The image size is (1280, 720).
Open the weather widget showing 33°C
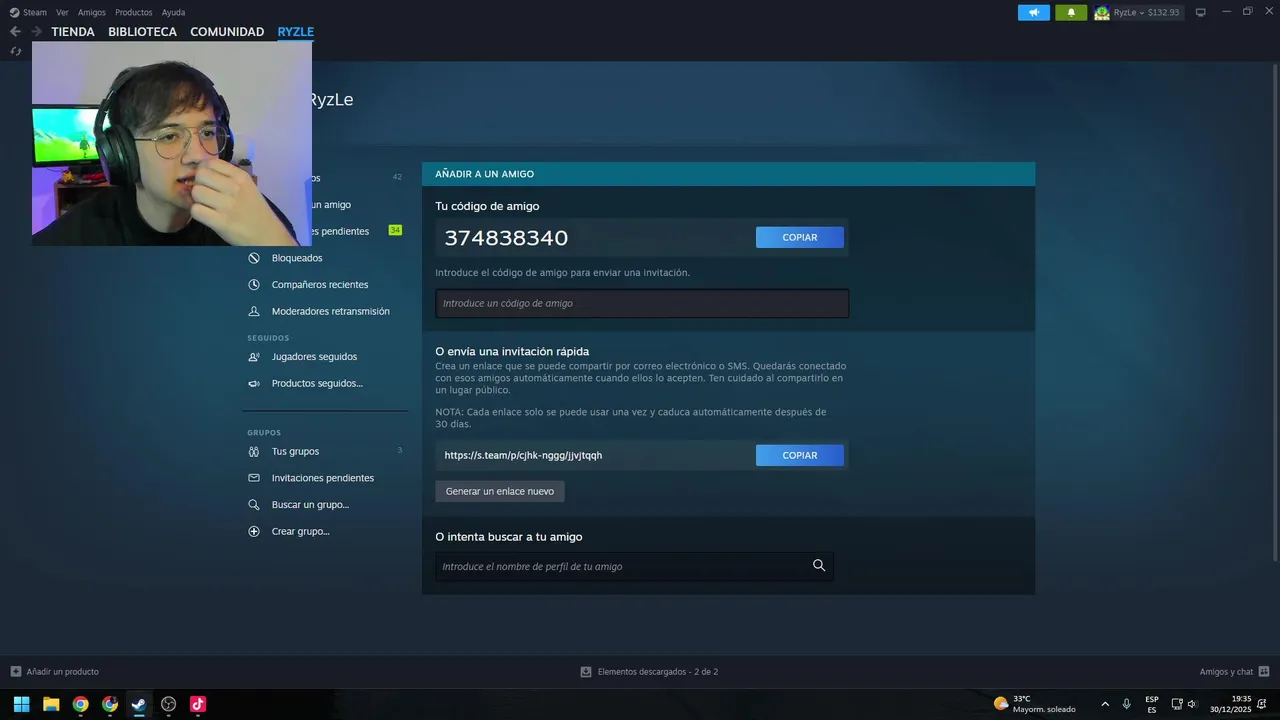click(1035, 704)
